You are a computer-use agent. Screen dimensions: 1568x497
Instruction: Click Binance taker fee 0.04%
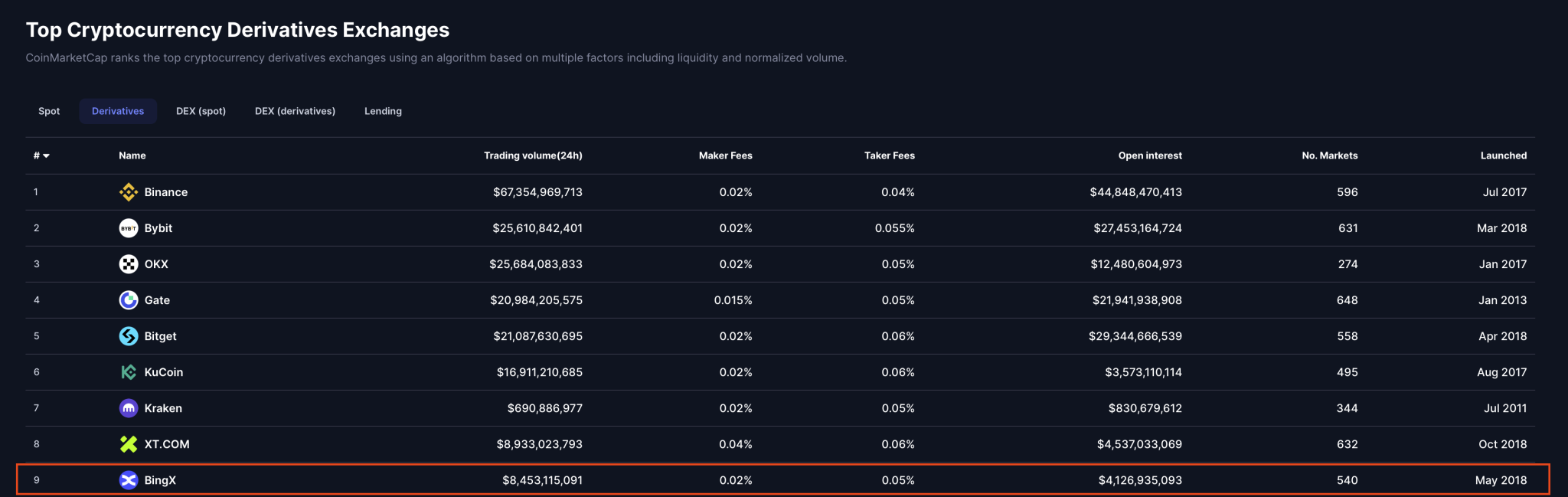[x=898, y=192]
